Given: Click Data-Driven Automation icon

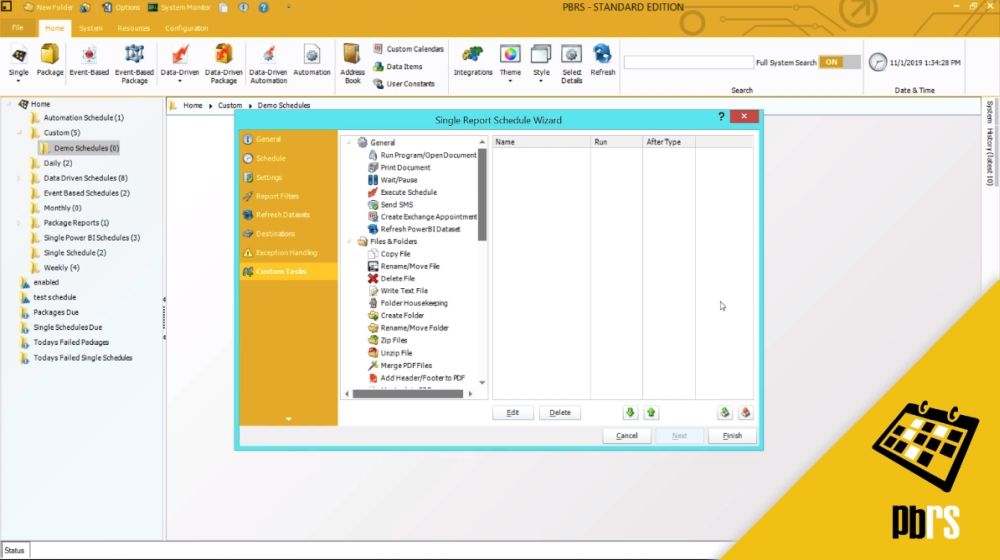Looking at the screenshot, I should 268,64.
